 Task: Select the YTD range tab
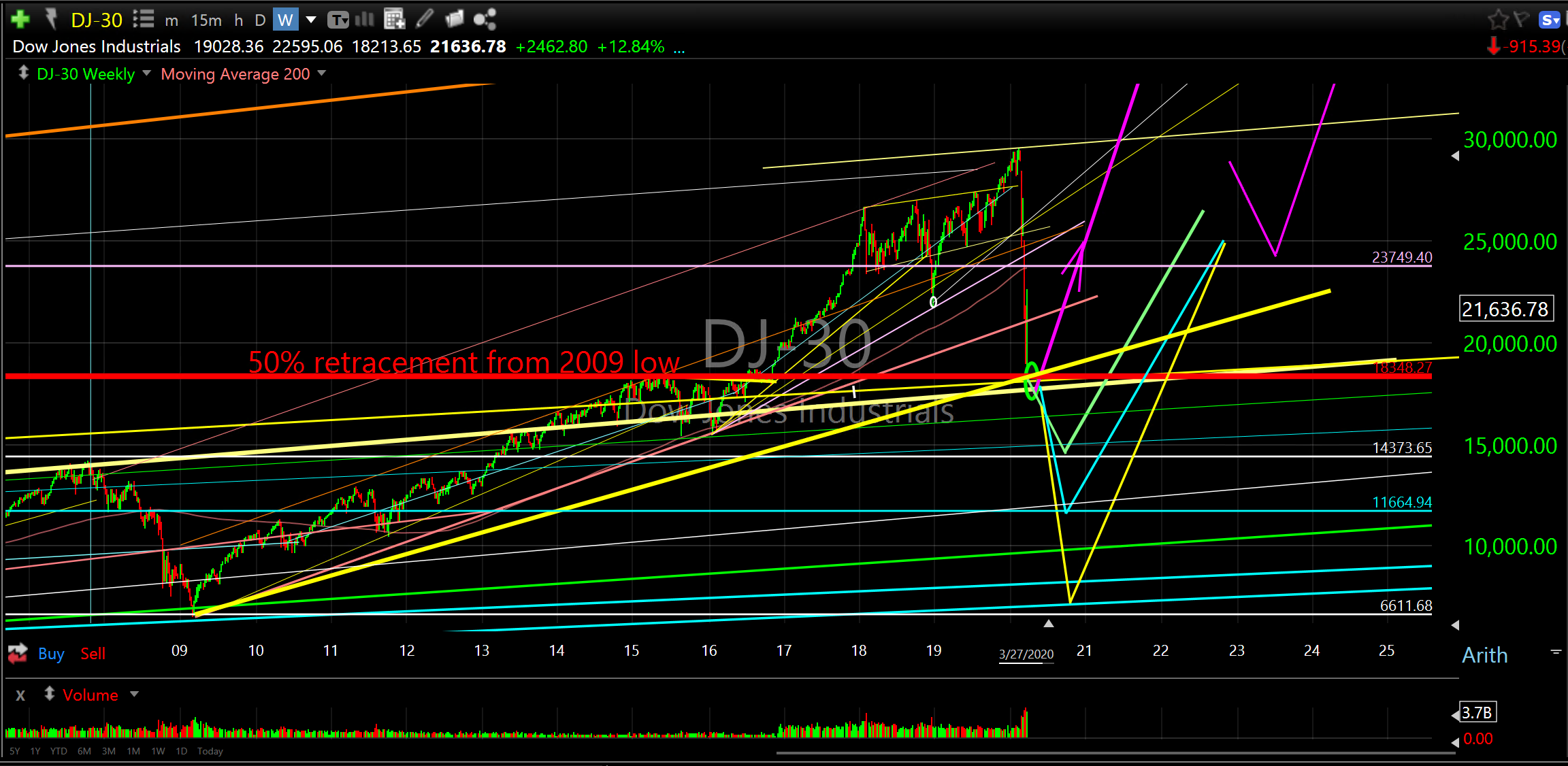[x=59, y=751]
